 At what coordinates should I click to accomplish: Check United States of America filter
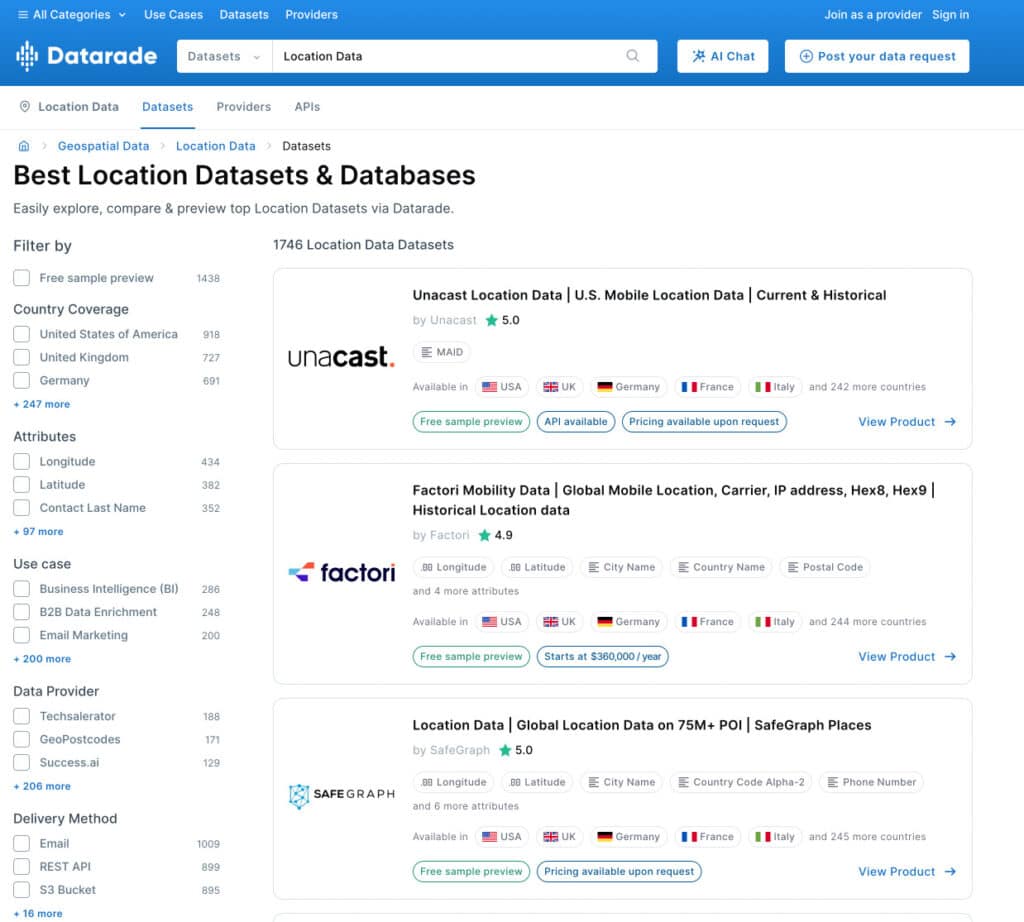[x=22, y=334]
